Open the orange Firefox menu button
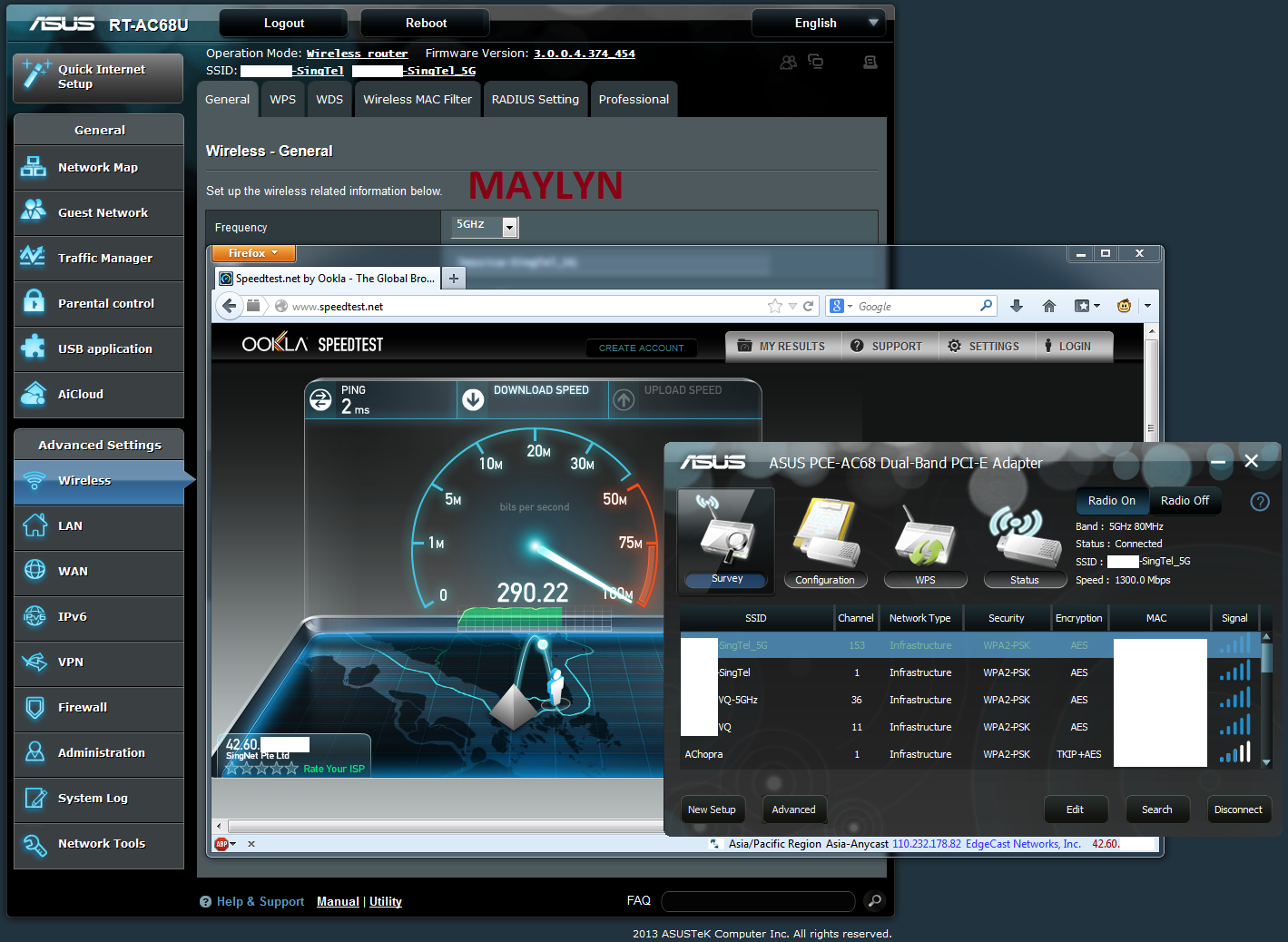 coord(252,253)
